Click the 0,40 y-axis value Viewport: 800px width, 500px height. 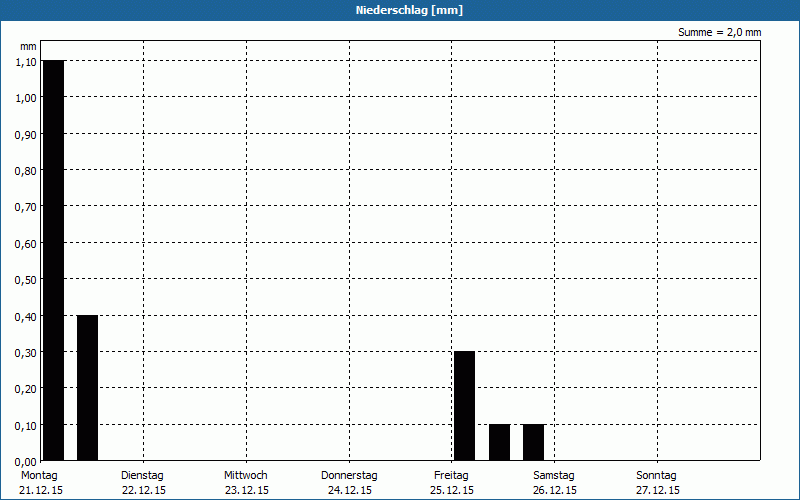tap(26, 317)
